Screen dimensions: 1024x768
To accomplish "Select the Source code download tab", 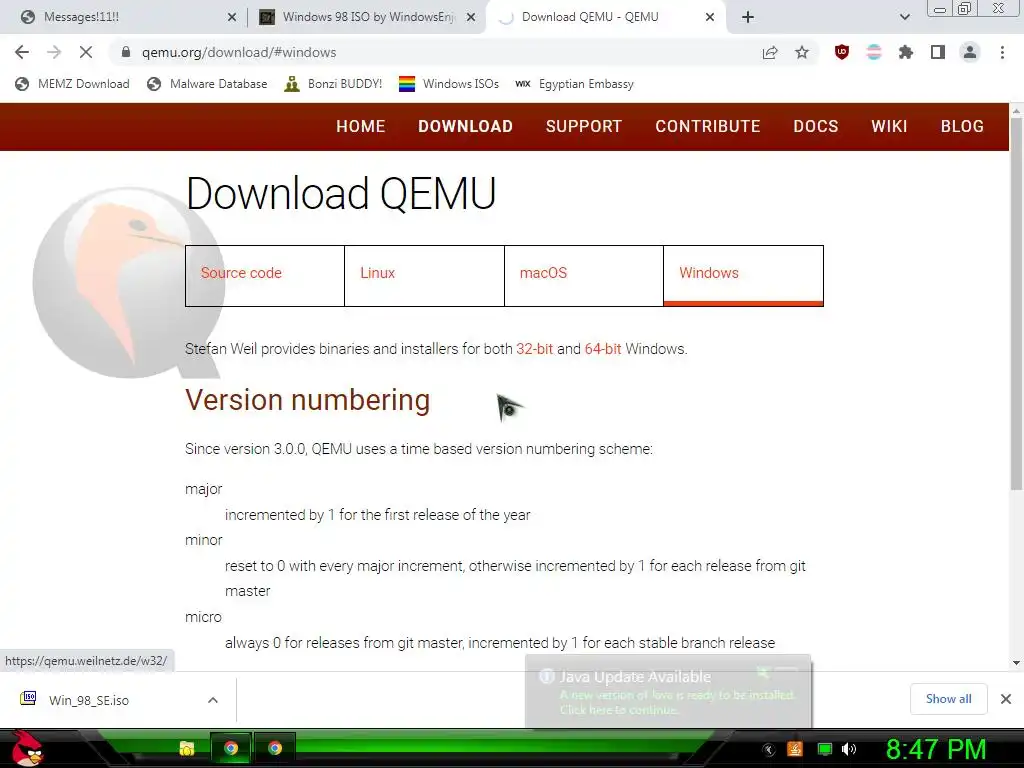I will 264,276.
